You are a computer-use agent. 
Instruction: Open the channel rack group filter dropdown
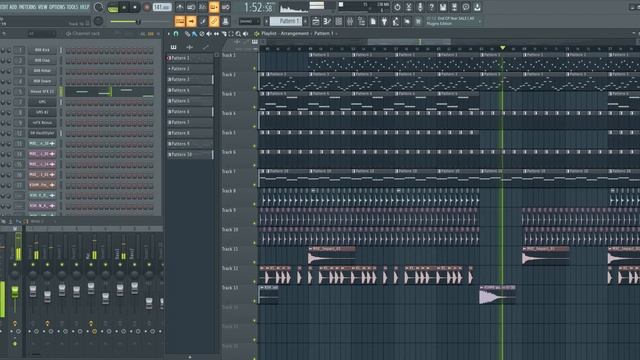point(41,34)
